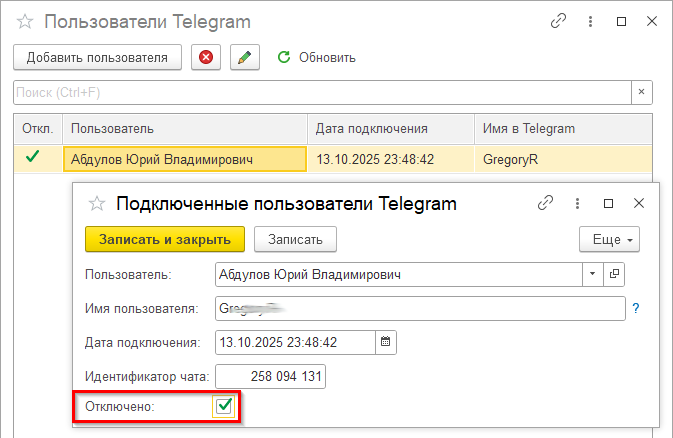Click the favorite star in Подключенные пользователи dialog
Image resolution: width=673 pixels, height=438 pixels.
click(x=97, y=203)
